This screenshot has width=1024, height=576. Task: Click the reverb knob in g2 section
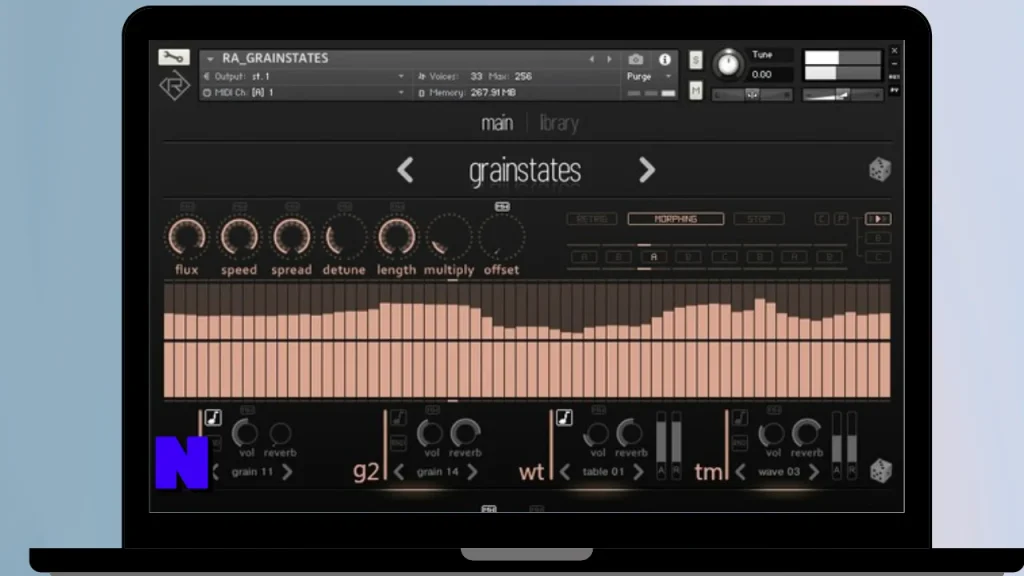465,432
